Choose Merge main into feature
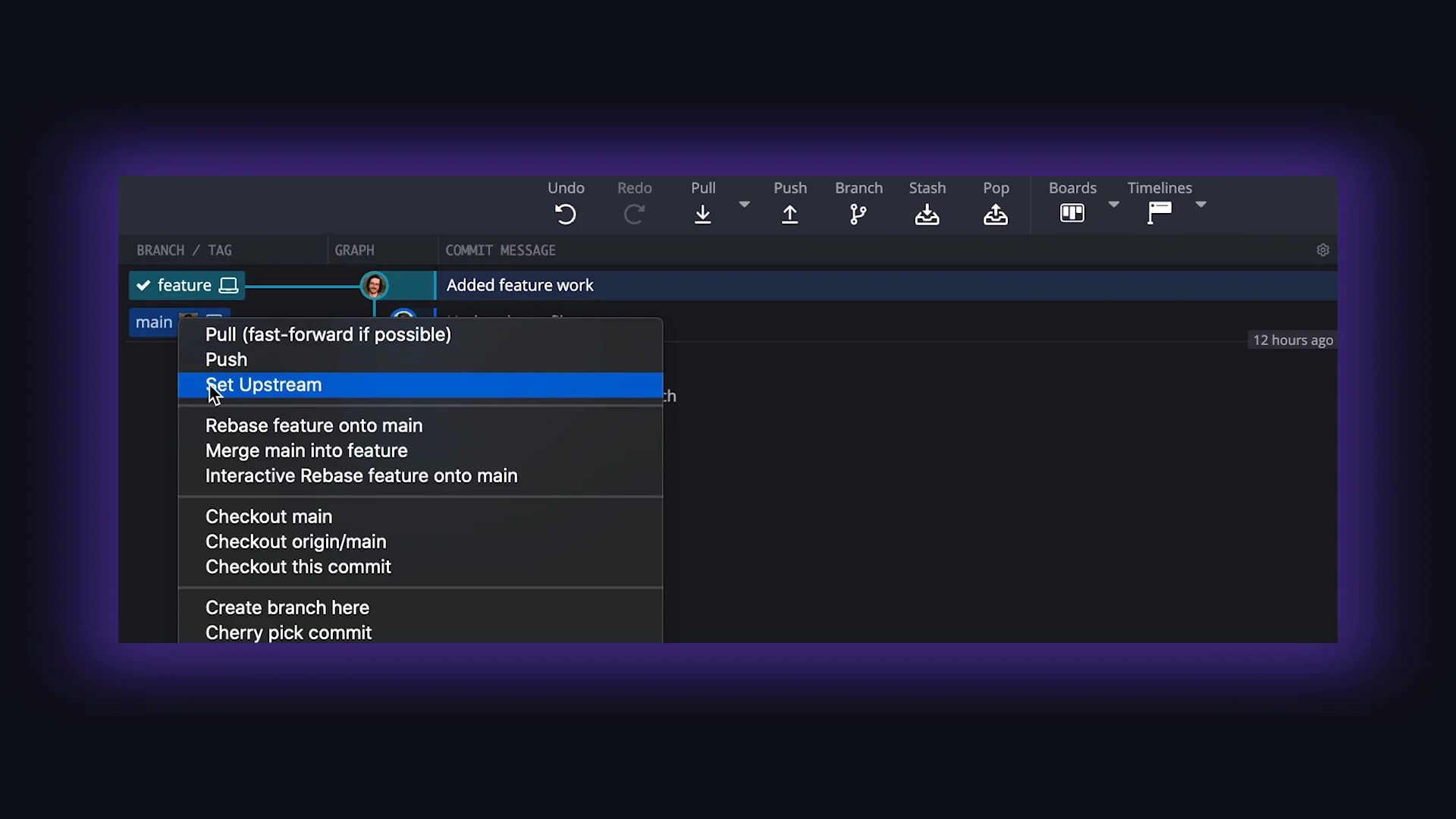Viewport: 1456px width, 819px height. click(x=306, y=451)
